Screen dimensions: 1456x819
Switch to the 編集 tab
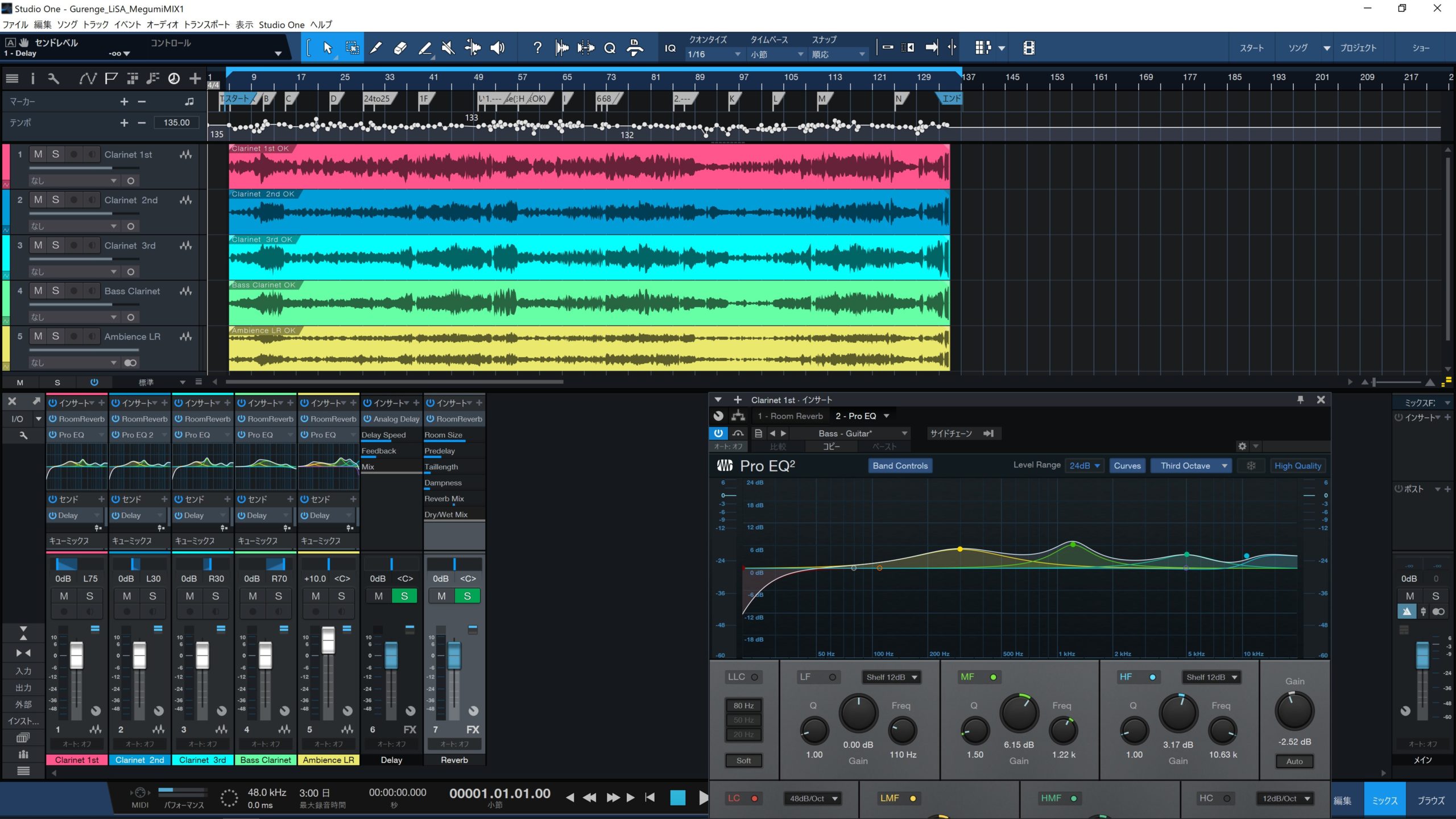click(1342, 800)
